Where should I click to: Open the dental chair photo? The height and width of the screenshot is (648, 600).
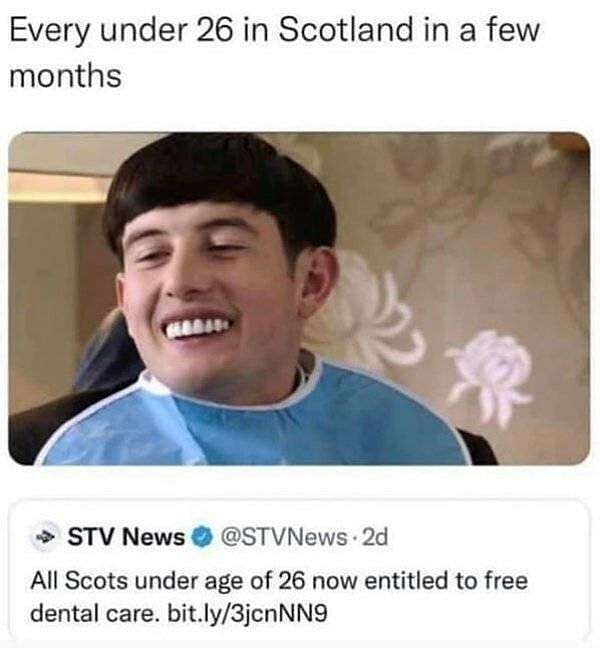coord(299,298)
